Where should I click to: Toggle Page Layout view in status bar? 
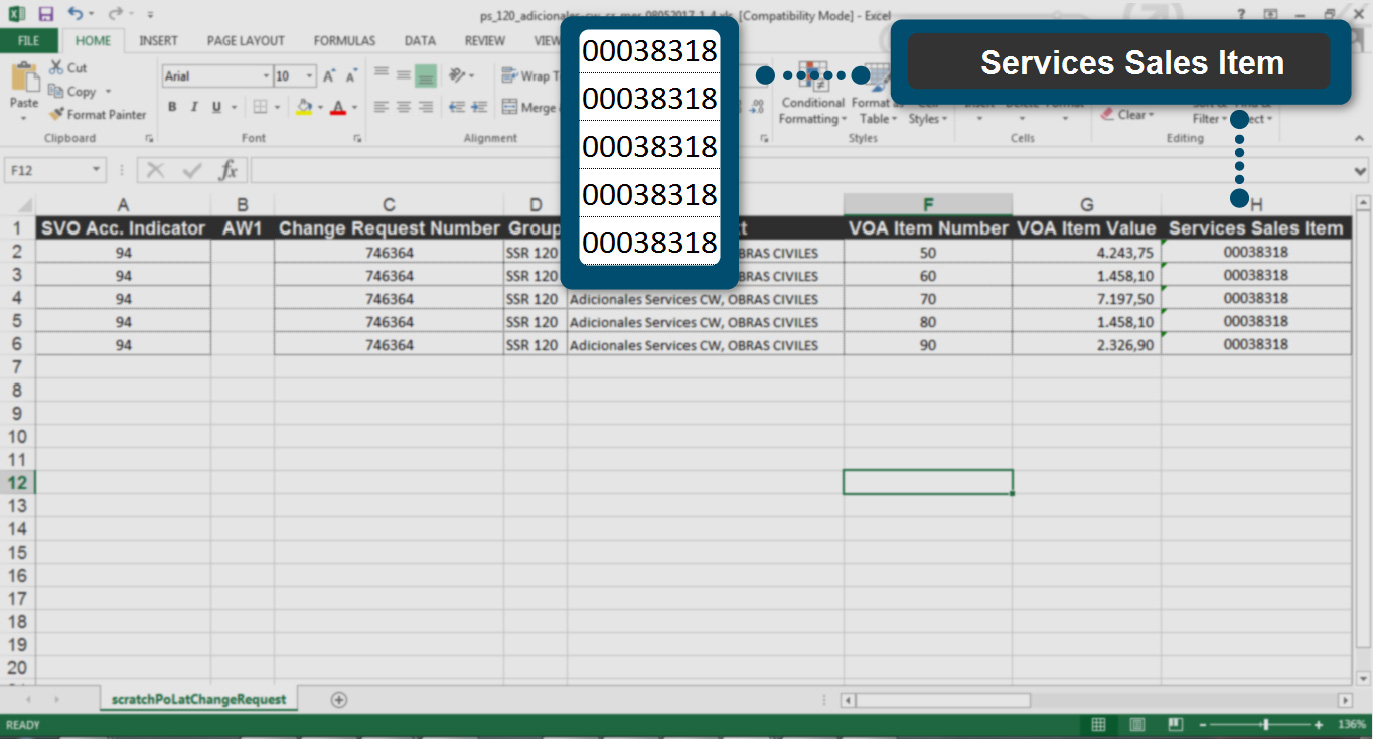point(1137,725)
